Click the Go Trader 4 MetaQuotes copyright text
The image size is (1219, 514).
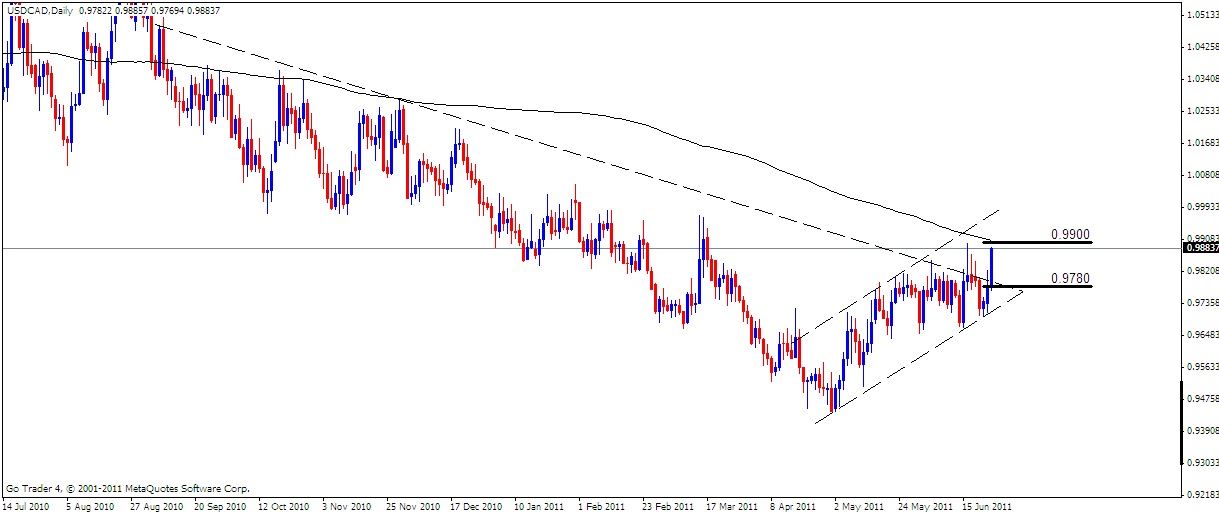tap(127, 489)
